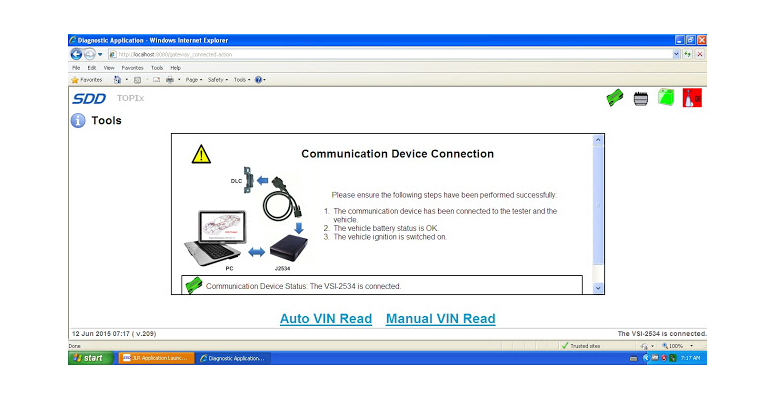This screenshot has width=774, height=400.
Task: Click the blue Help question mark icon
Action: click(x=258, y=80)
